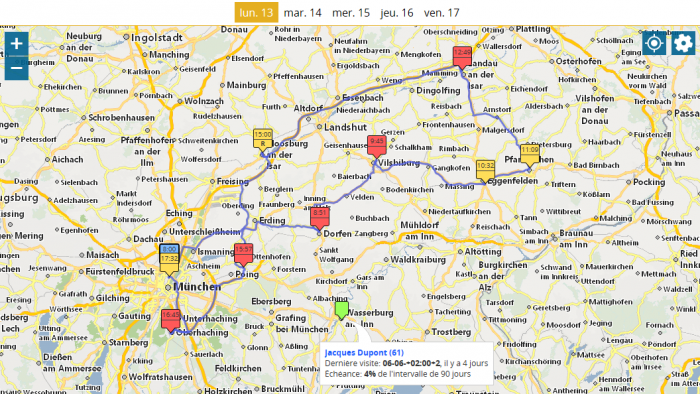Switch to the lun. 13 day tab
The width and height of the screenshot is (700, 394).
pyautogui.click(x=256, y=12)
